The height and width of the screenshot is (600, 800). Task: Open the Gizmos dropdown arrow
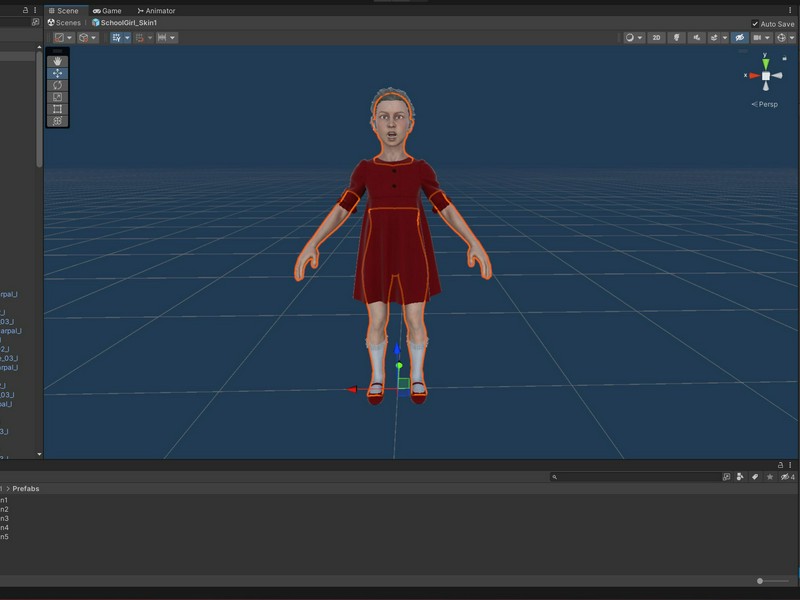[792, 38]
